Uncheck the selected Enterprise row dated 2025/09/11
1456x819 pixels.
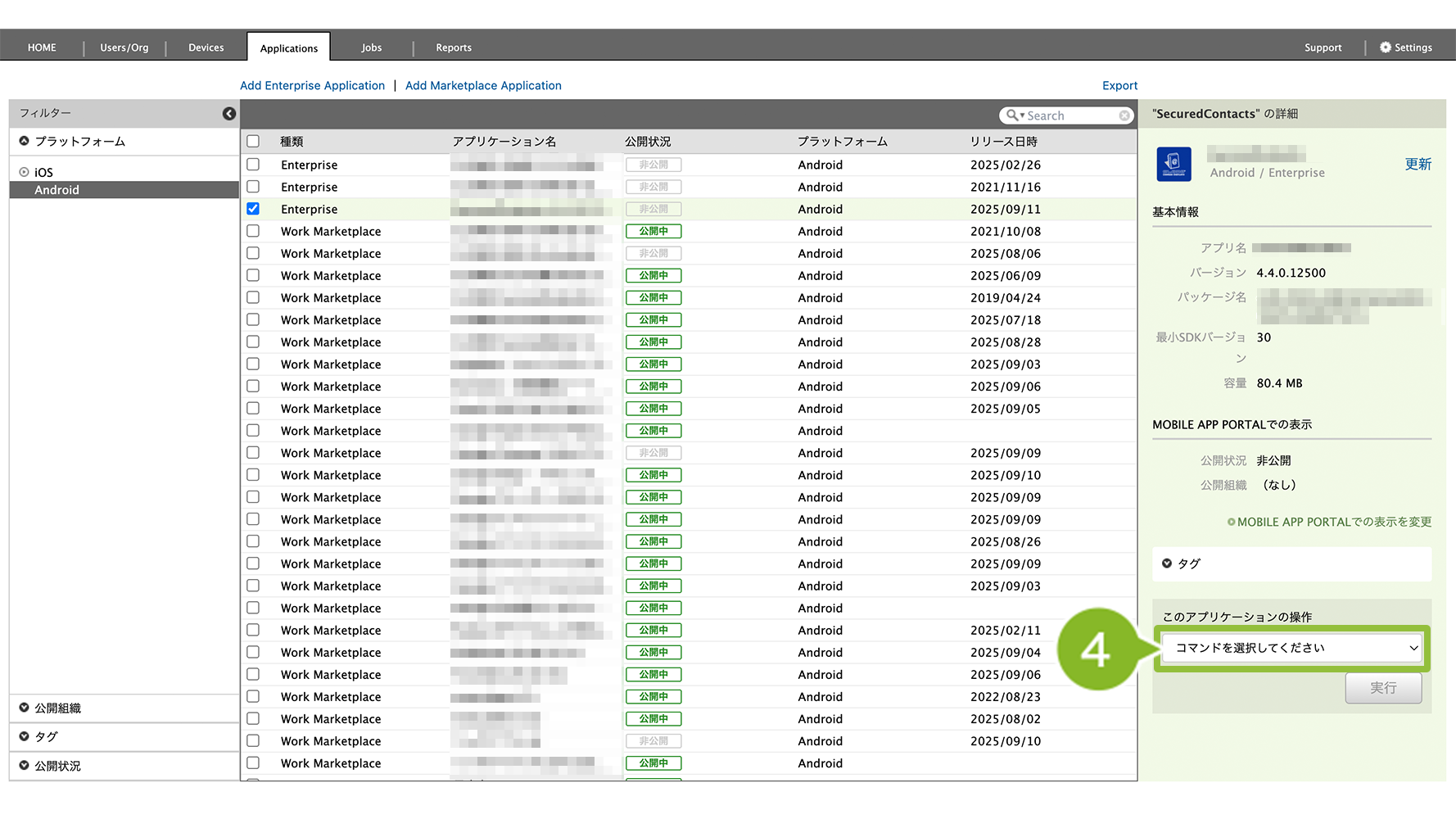pos(253,209)
